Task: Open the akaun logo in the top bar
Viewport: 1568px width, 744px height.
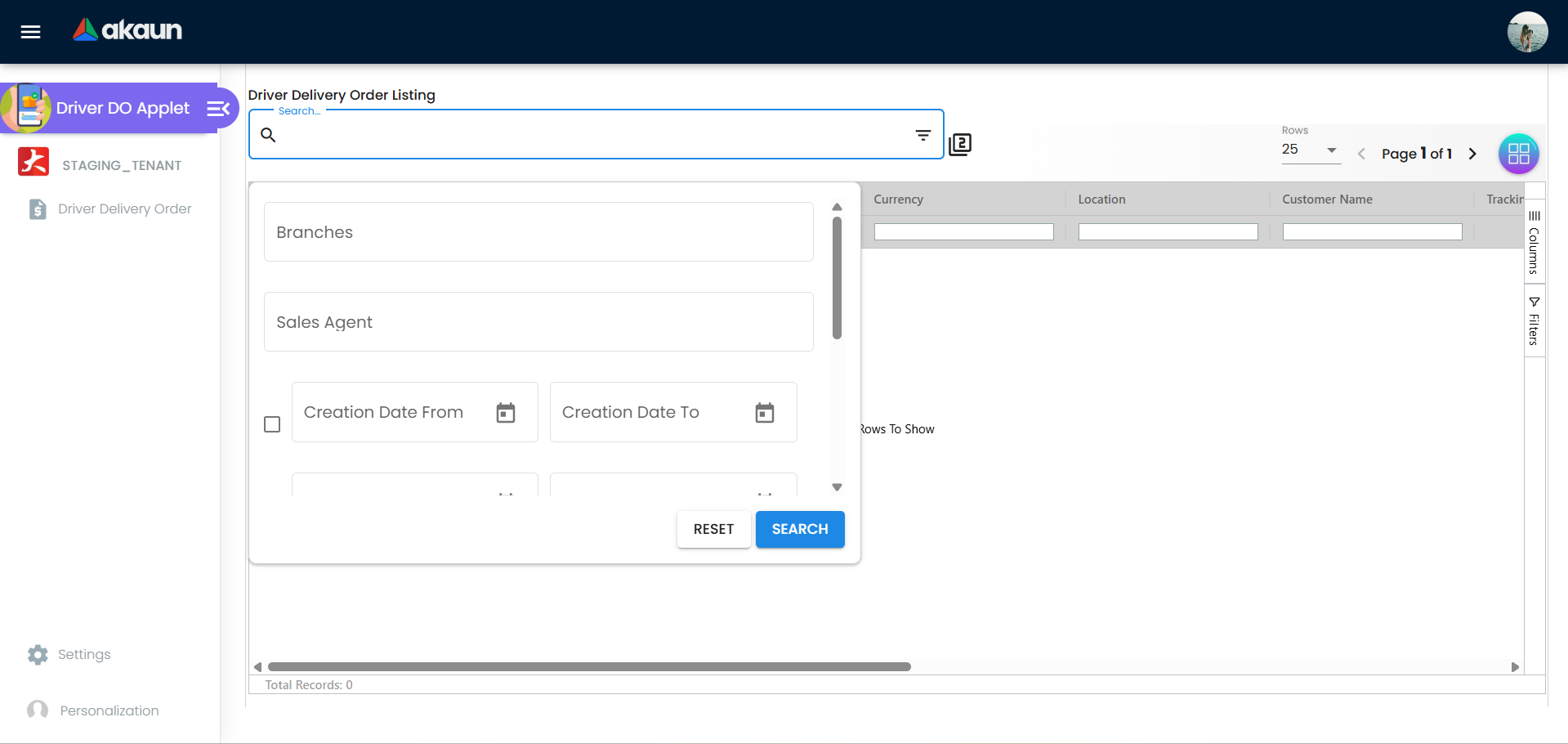Action: click(127, 31)
